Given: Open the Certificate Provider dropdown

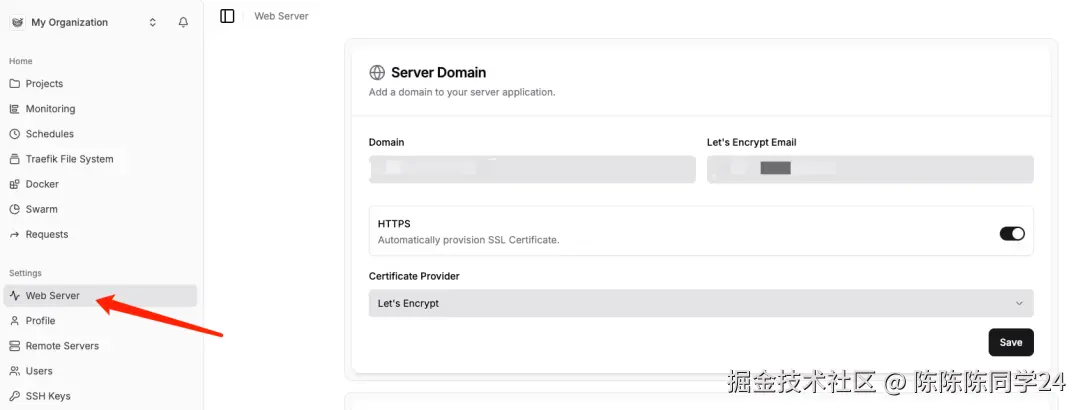Looking at the screenshot, I should 700,303.
